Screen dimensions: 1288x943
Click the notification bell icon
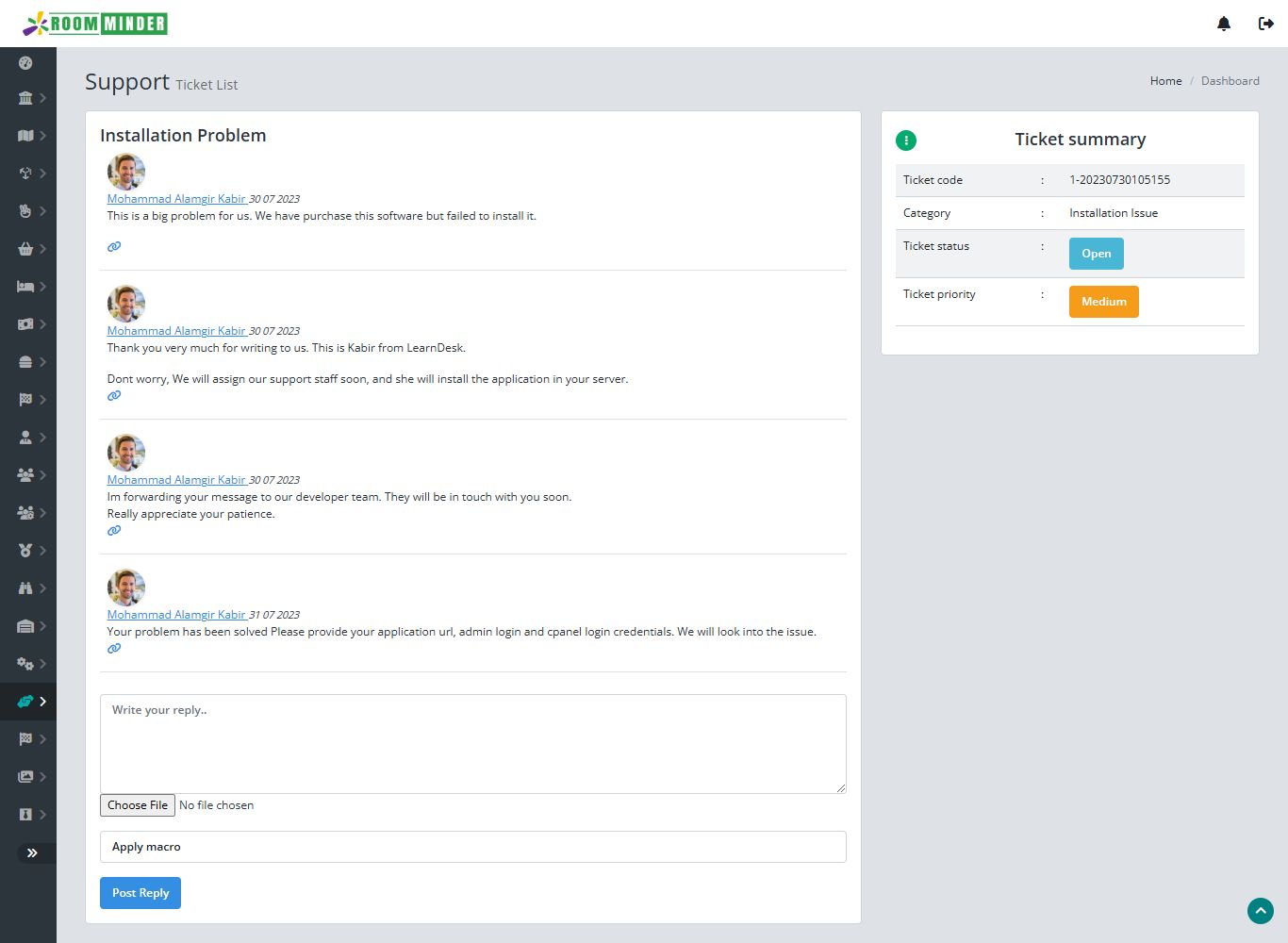point(1224,24)
